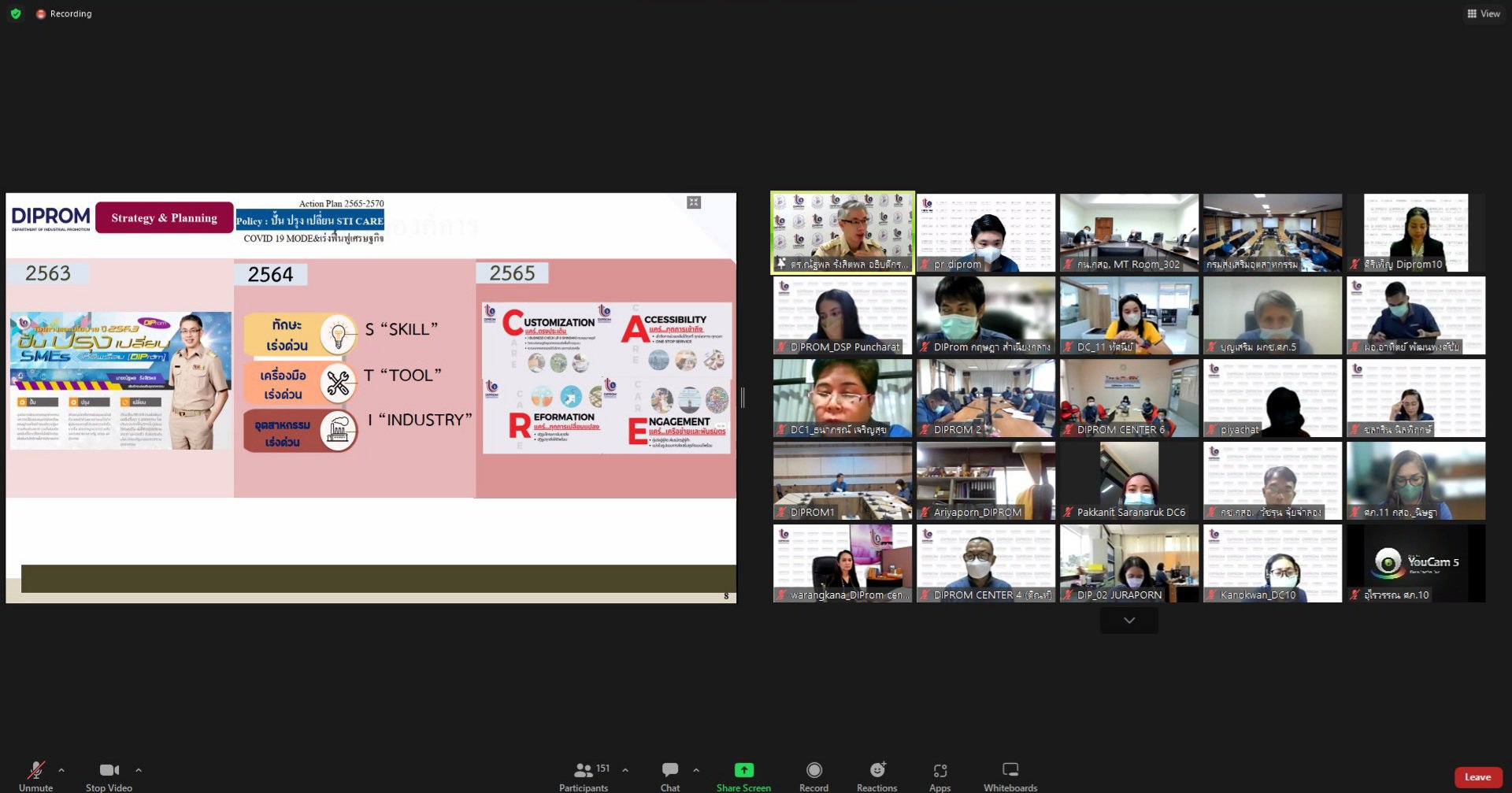Open the Chat panel
The image size is (1512, 793).
tap(670, 776)
